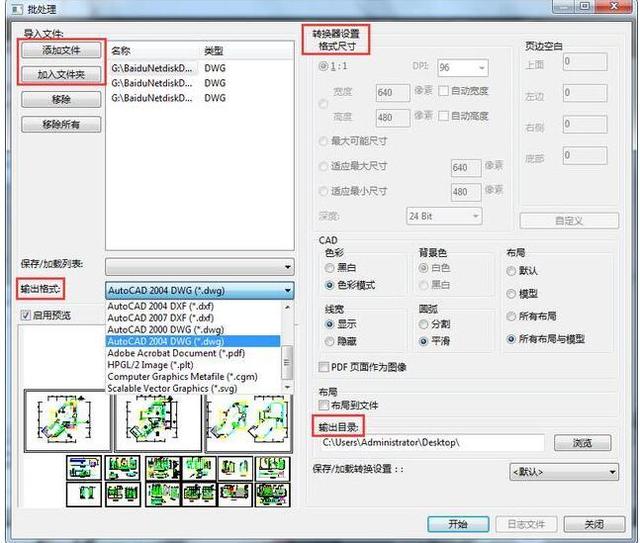Click the output directory path field

432,443
